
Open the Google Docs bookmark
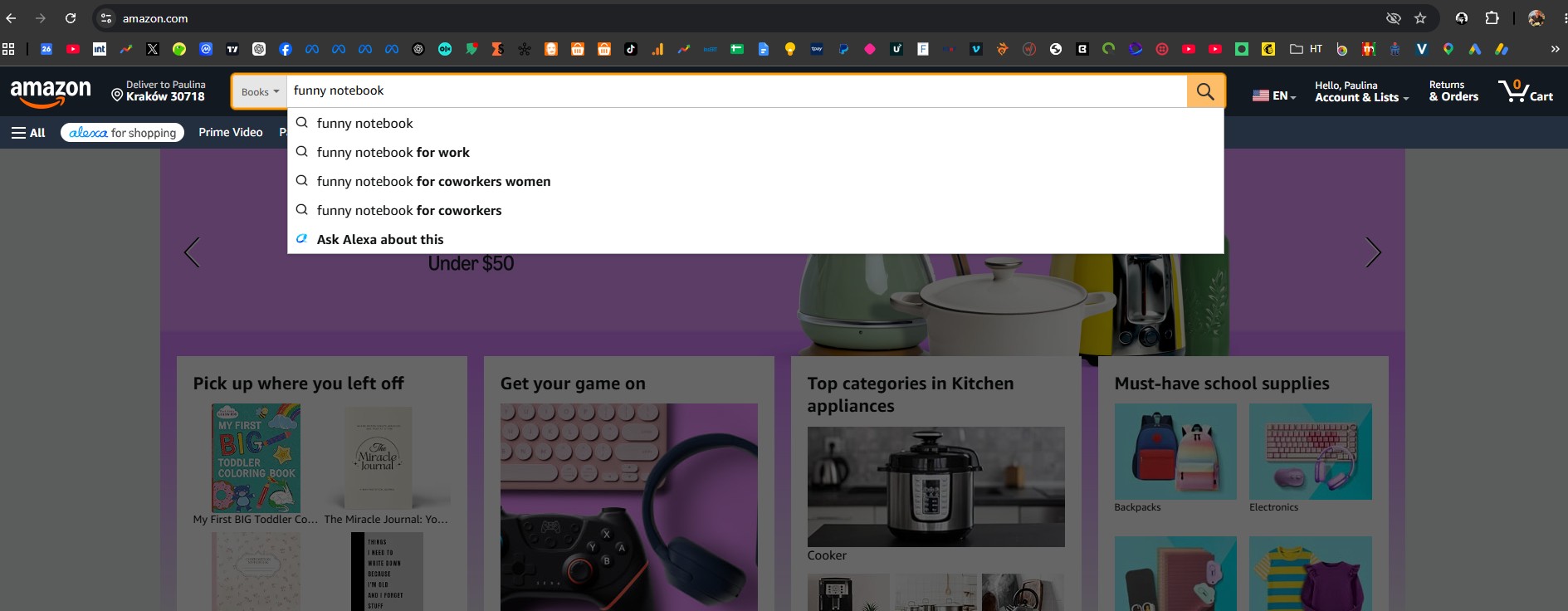pyautogui.click(x=764, y=49)
